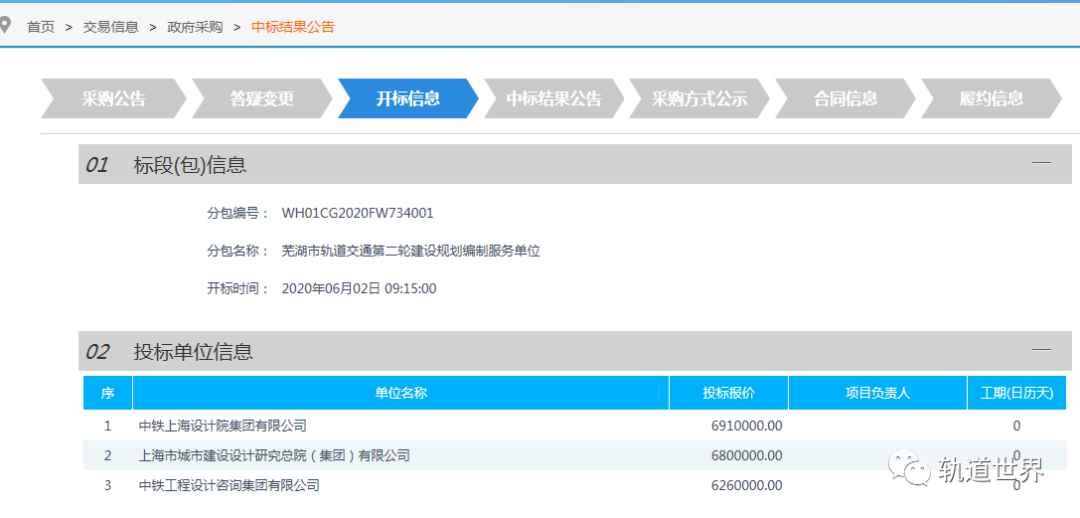Click the 工期(日历天) column header
The height and width of the screenshot is (518, 1080).
(x=1017, y=393)
